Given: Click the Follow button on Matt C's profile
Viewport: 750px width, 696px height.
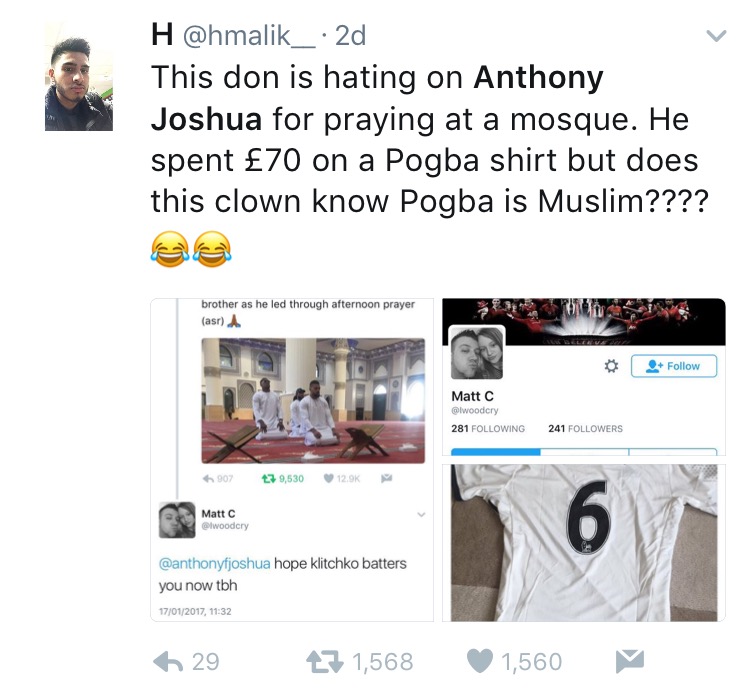Looking at the screenshot, I should (674, 366).
